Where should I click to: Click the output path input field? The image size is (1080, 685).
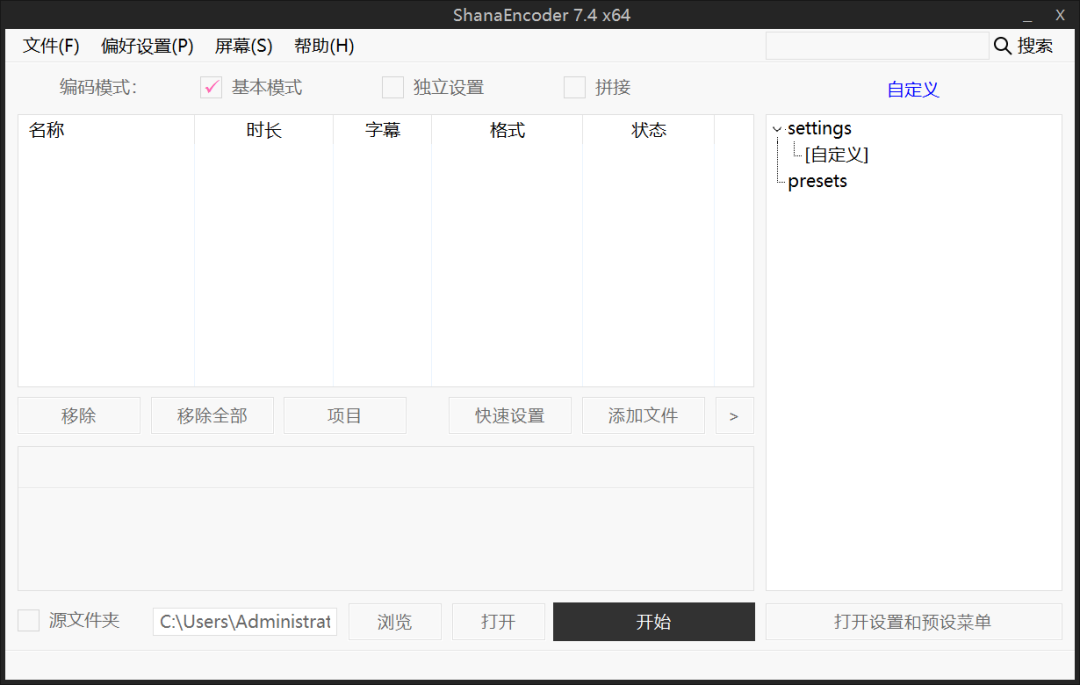pyautogui.click(x=244, y=621)
